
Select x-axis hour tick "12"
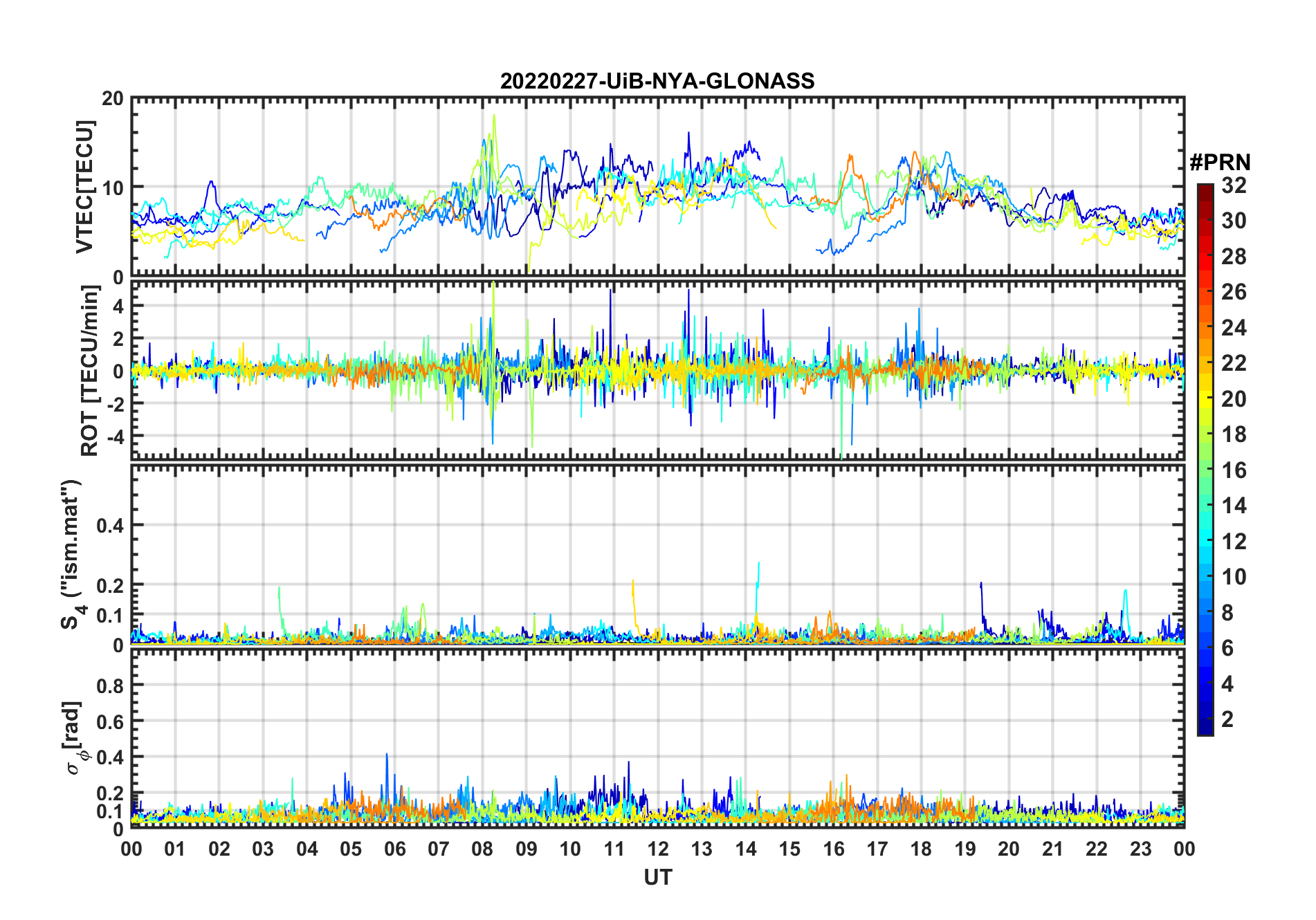pyautogui.click(x=658, y=849)
